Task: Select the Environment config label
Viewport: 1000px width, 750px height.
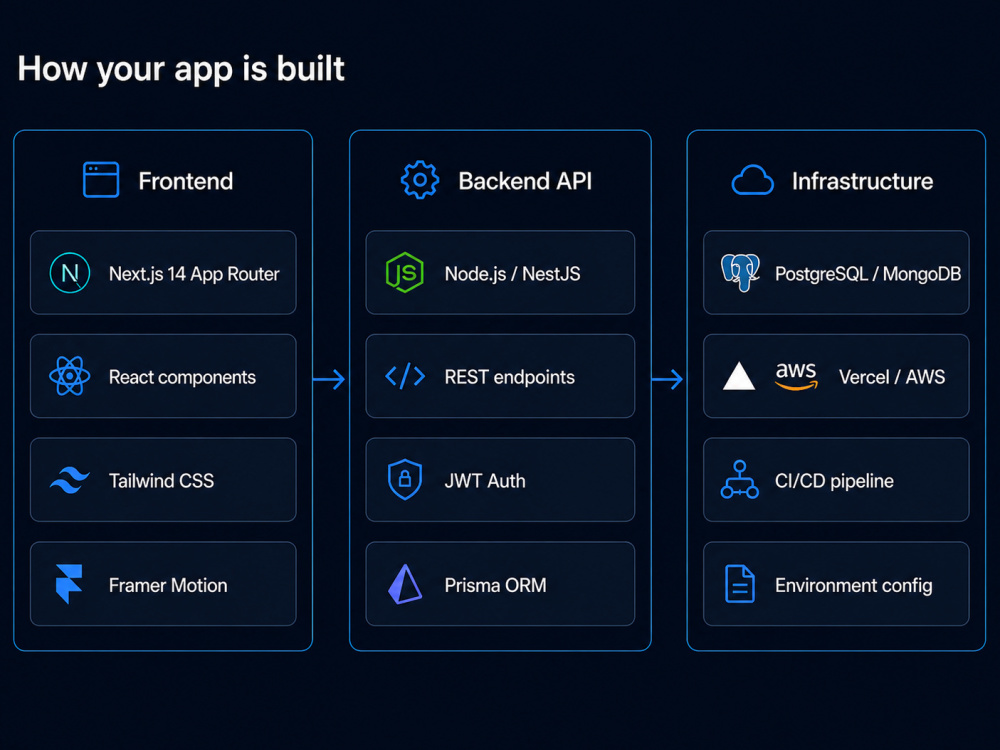Action: pos(853,585)
